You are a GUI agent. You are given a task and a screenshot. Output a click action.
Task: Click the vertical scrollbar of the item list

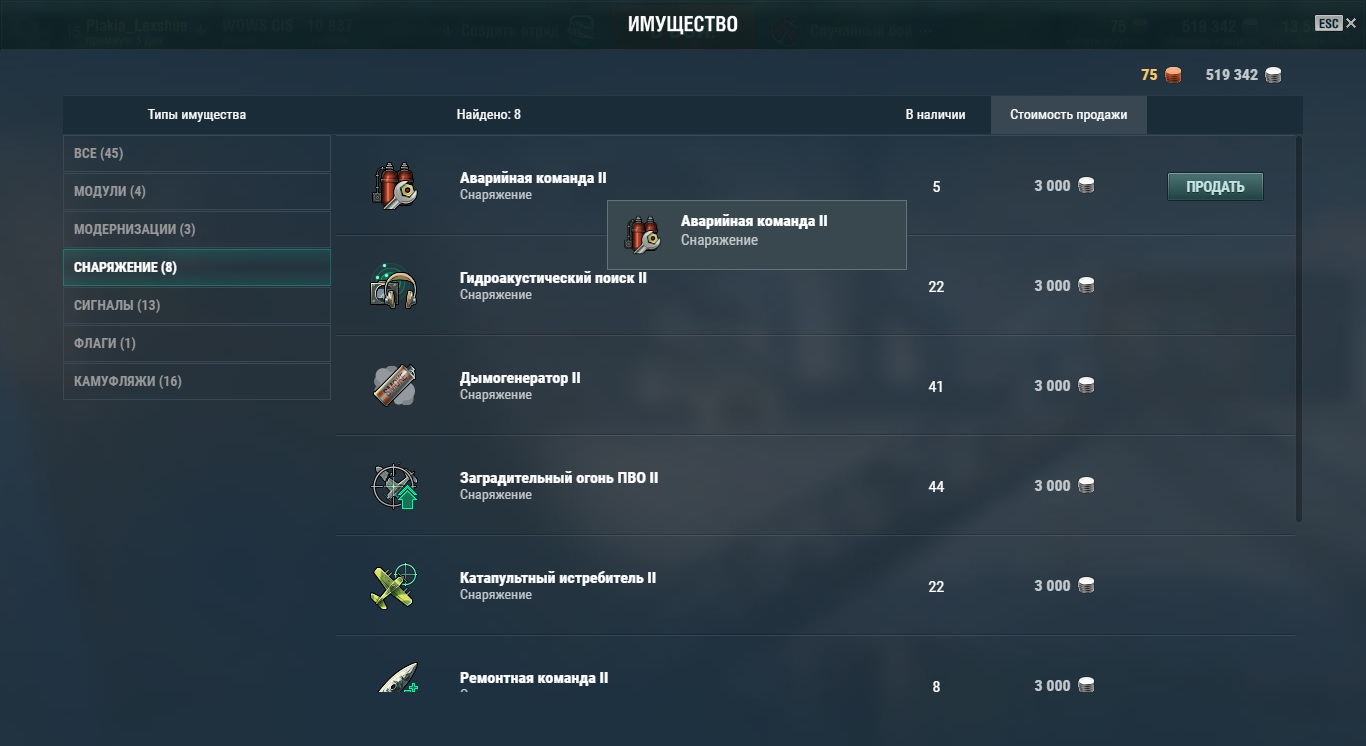tap(1299, 329)
